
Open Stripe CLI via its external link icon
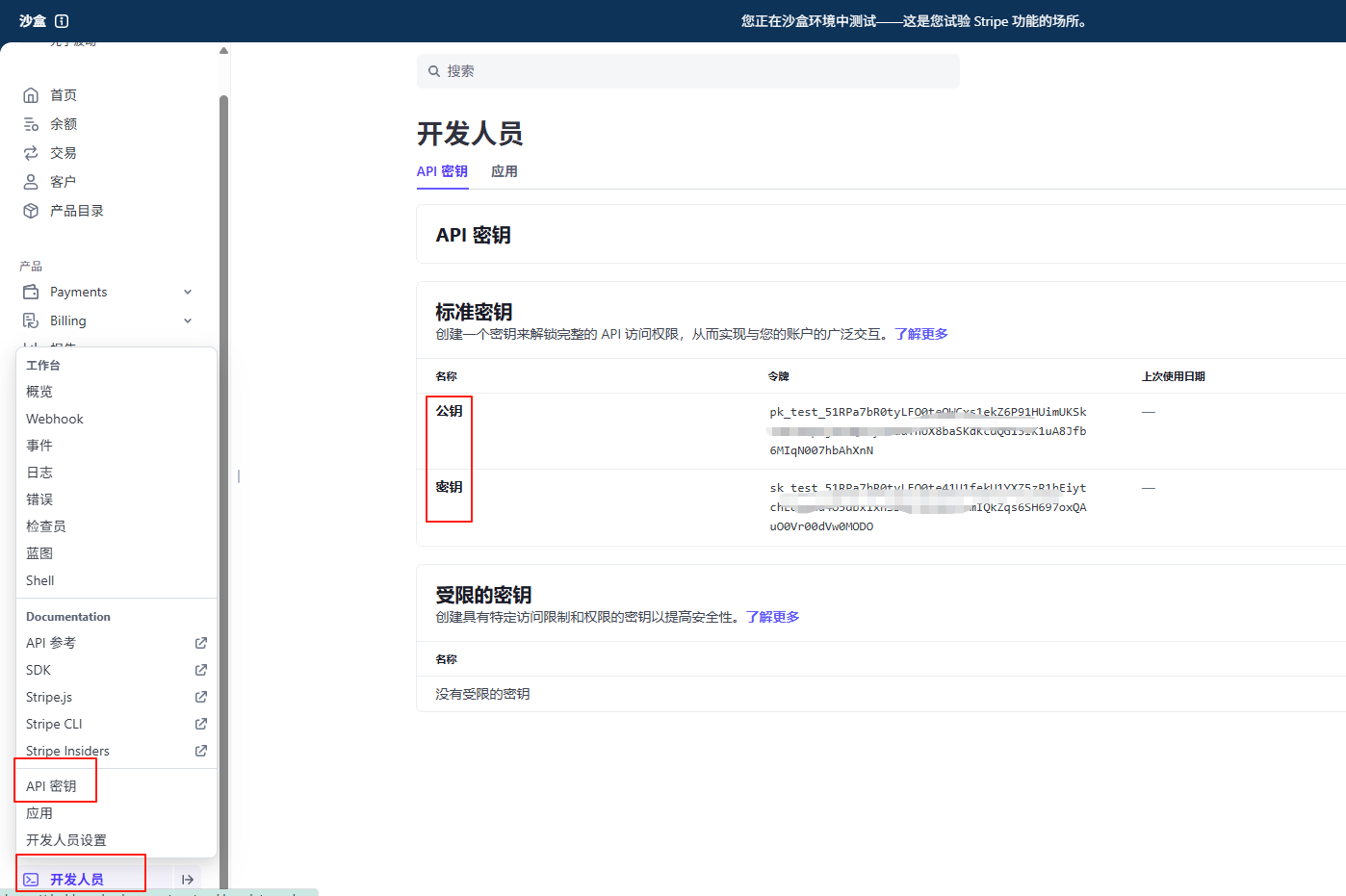pos(200,723)
